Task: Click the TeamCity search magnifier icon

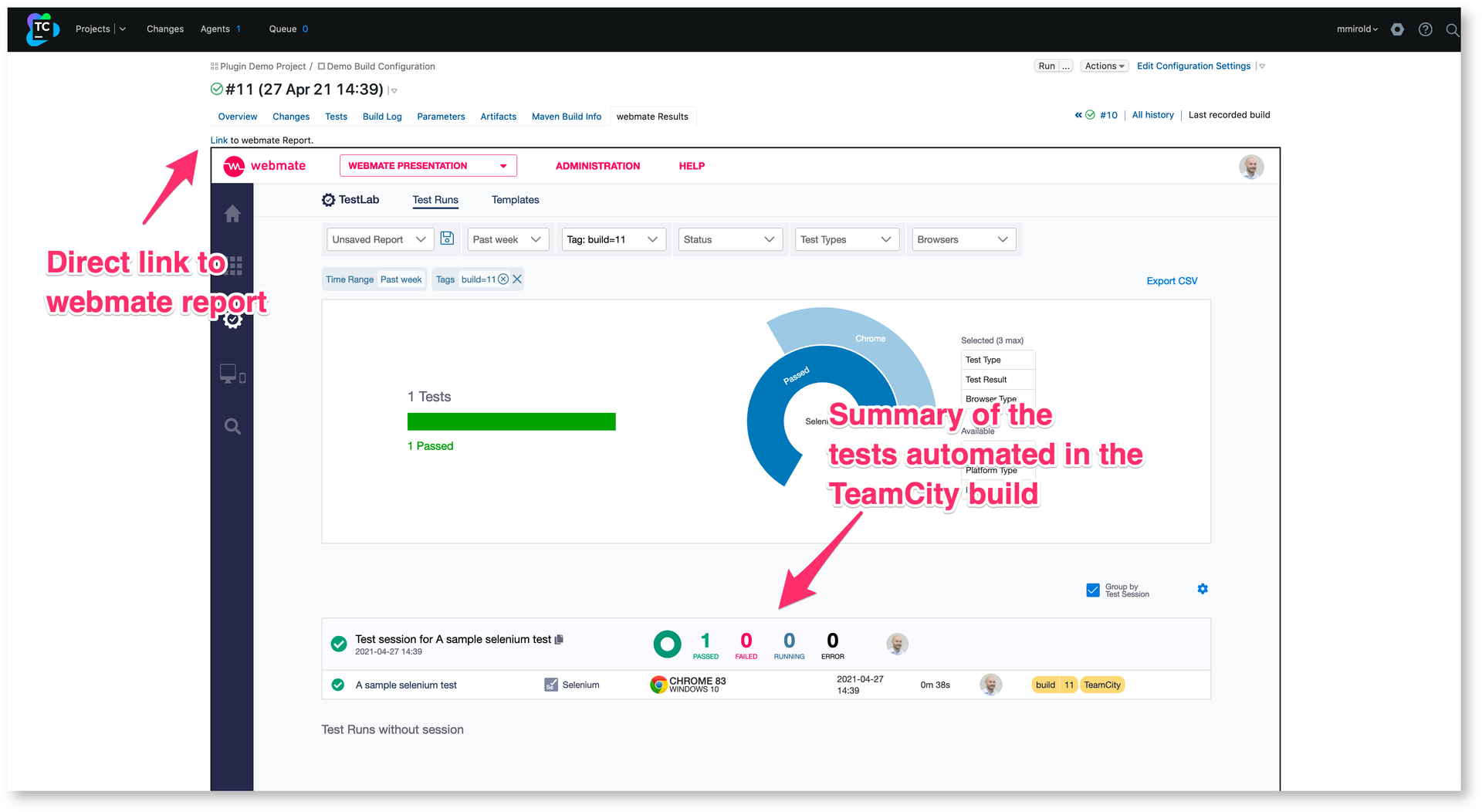Action: 1452,30
